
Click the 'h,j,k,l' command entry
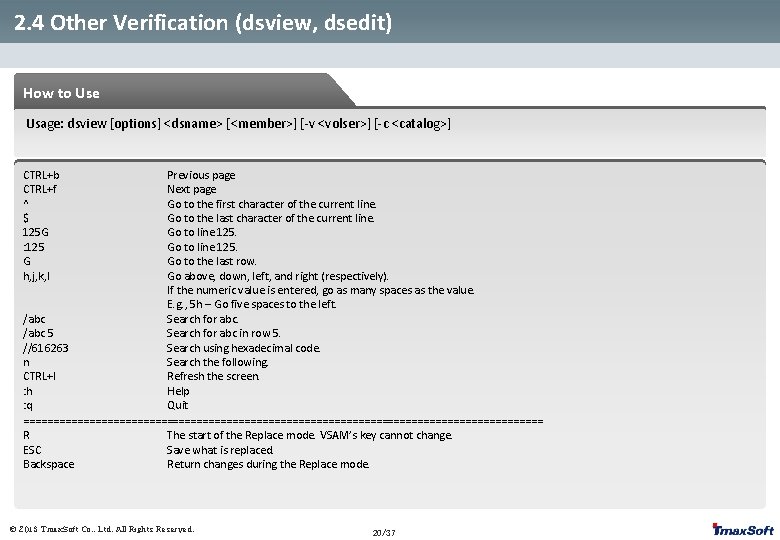[x=36, y=276]
